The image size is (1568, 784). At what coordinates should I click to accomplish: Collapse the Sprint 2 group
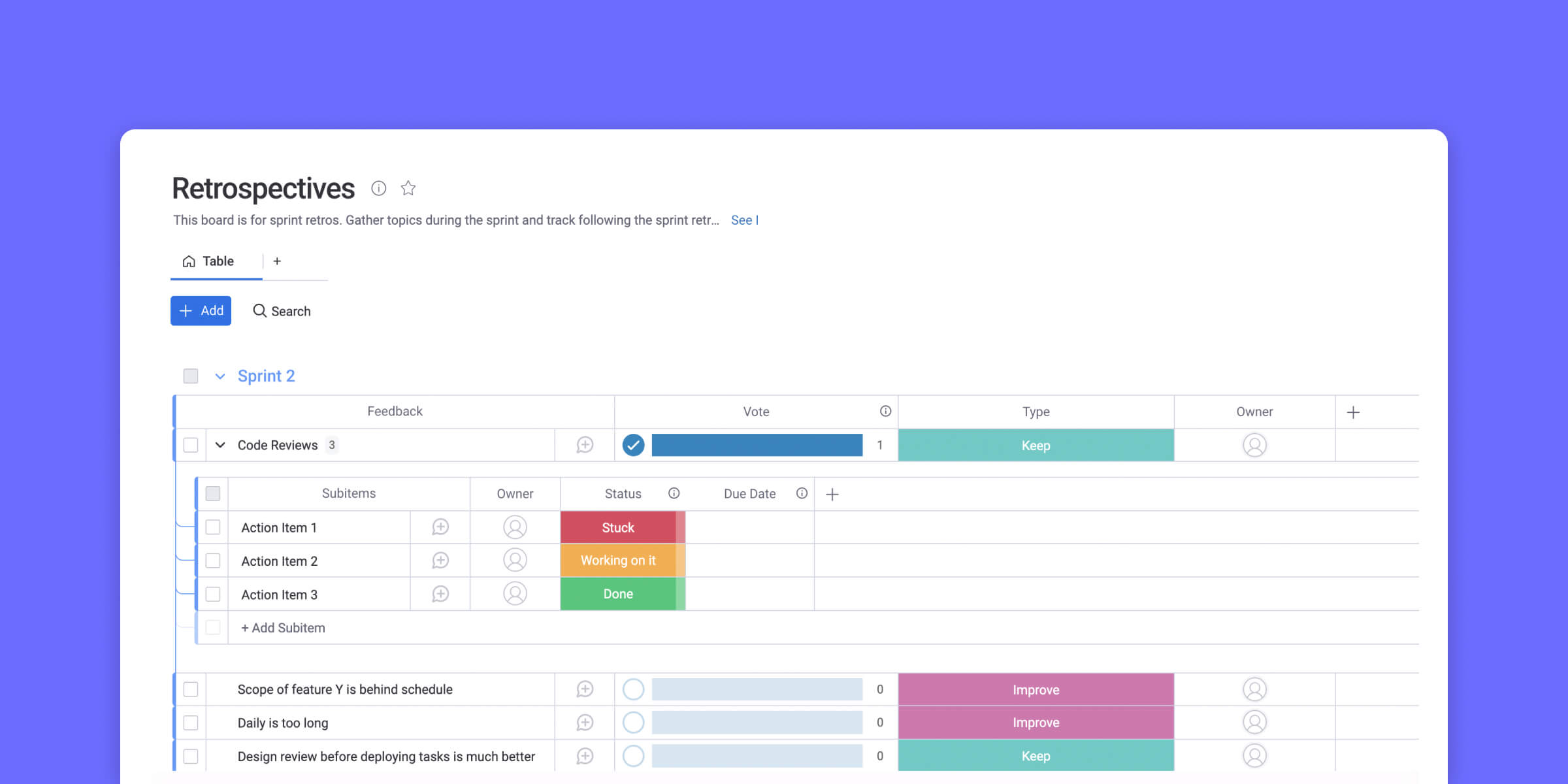(221, 376)
